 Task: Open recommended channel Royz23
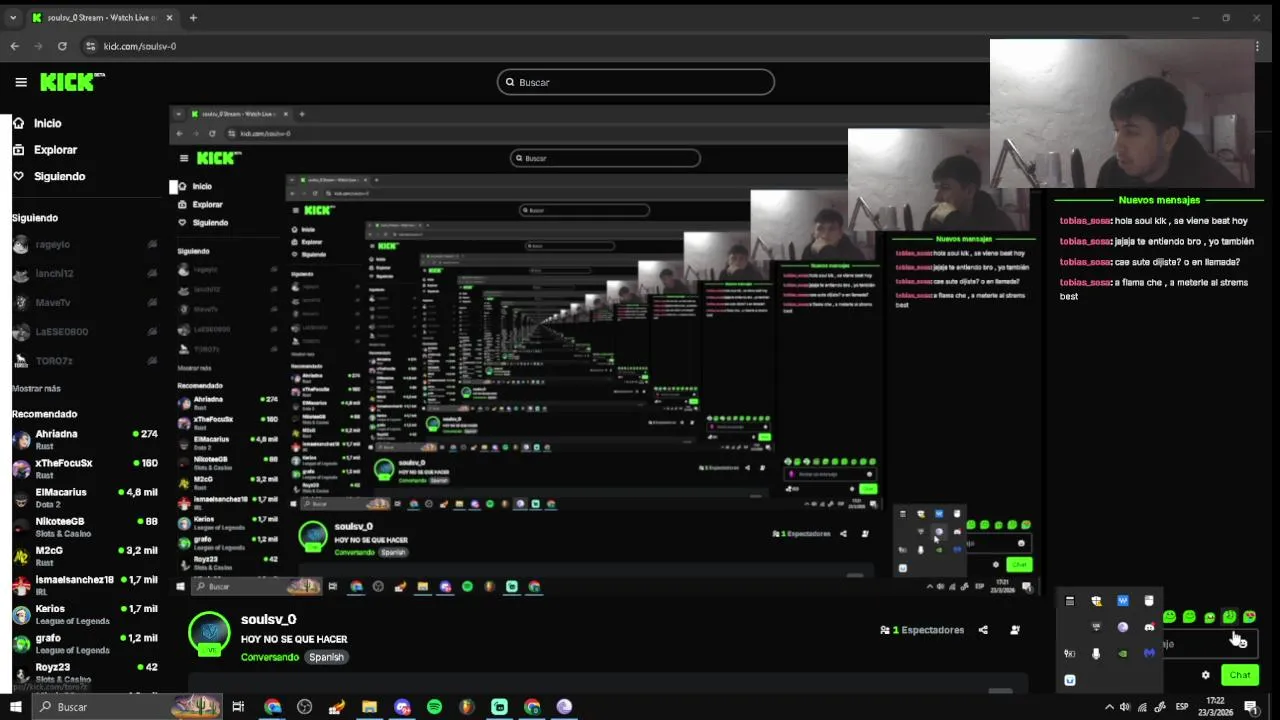click(85, 672)
